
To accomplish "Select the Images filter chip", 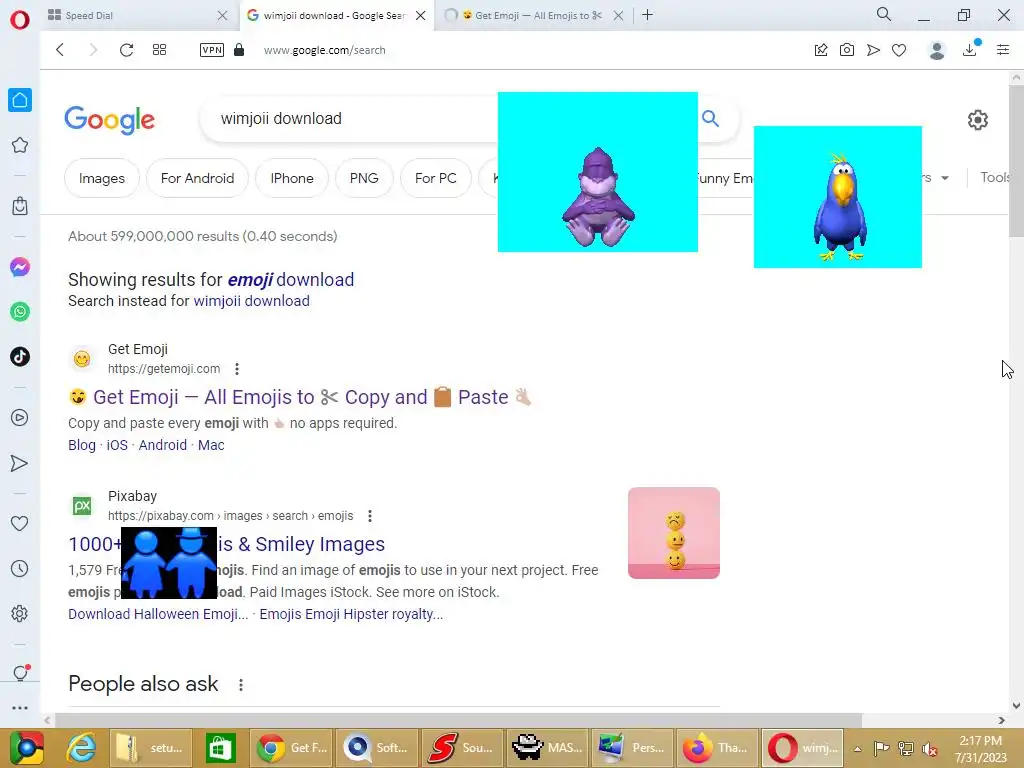I will click(x=102, y=178).
